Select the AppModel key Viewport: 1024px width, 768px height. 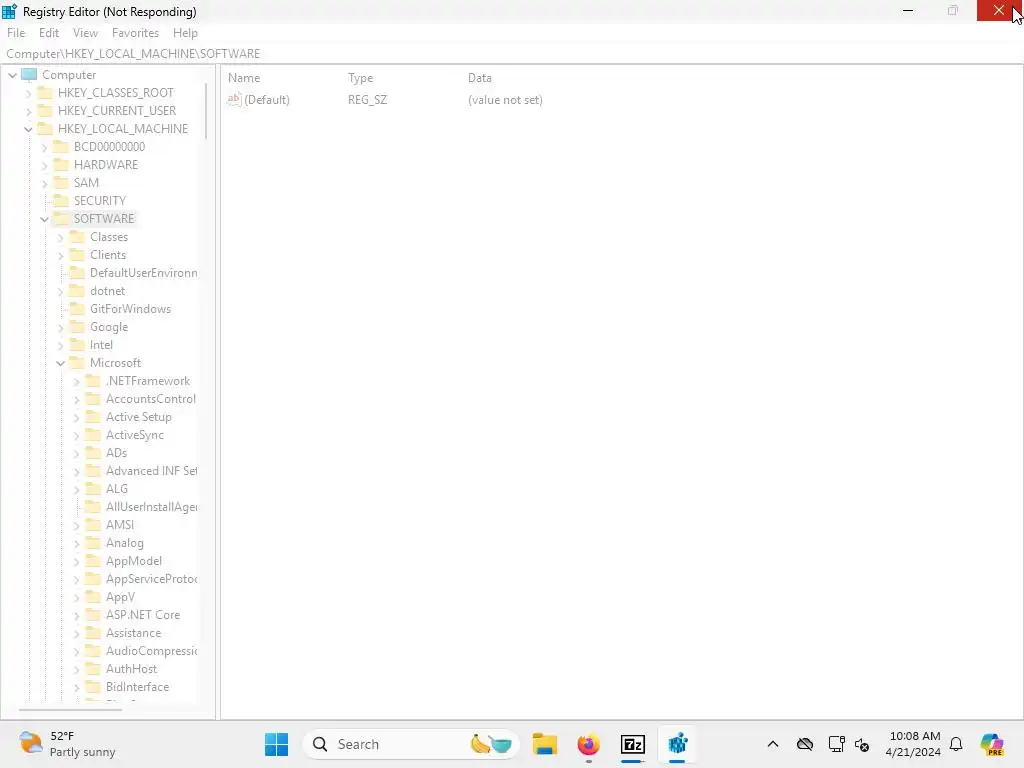click(x=134, y=560)
